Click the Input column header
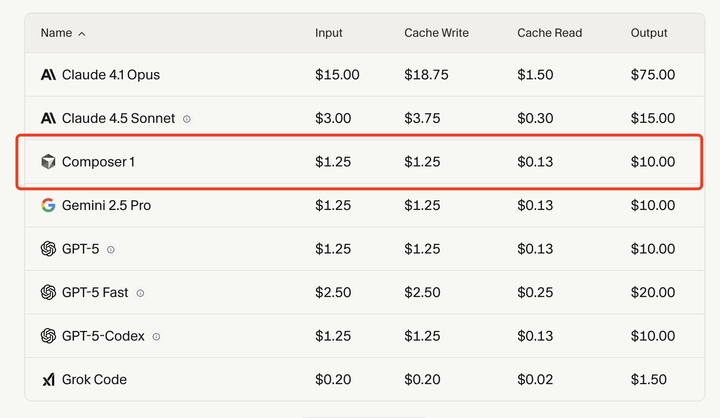The height and width of the screenshot is (418, 720). [x=329, y=33]
